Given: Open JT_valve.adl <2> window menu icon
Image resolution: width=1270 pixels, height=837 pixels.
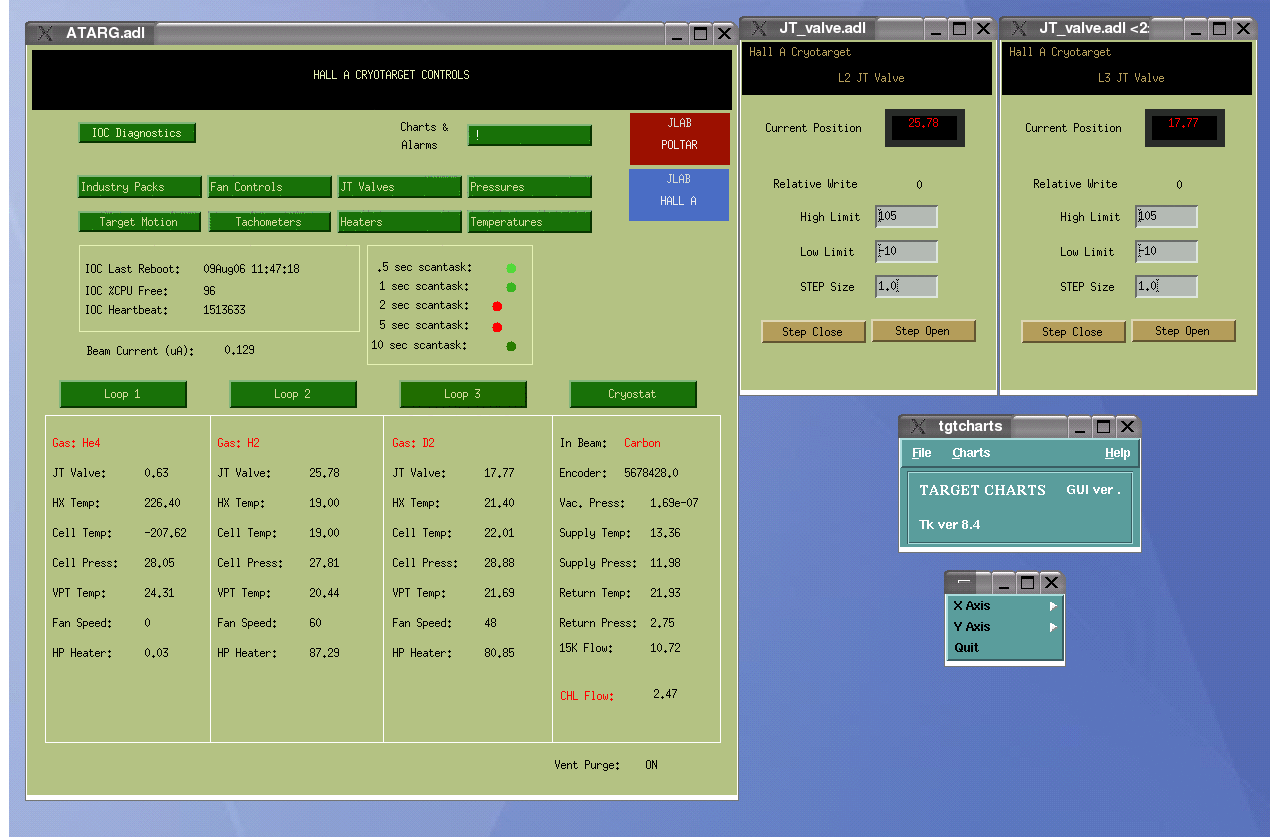Looking at the screenshot, I should (1020, 28).
